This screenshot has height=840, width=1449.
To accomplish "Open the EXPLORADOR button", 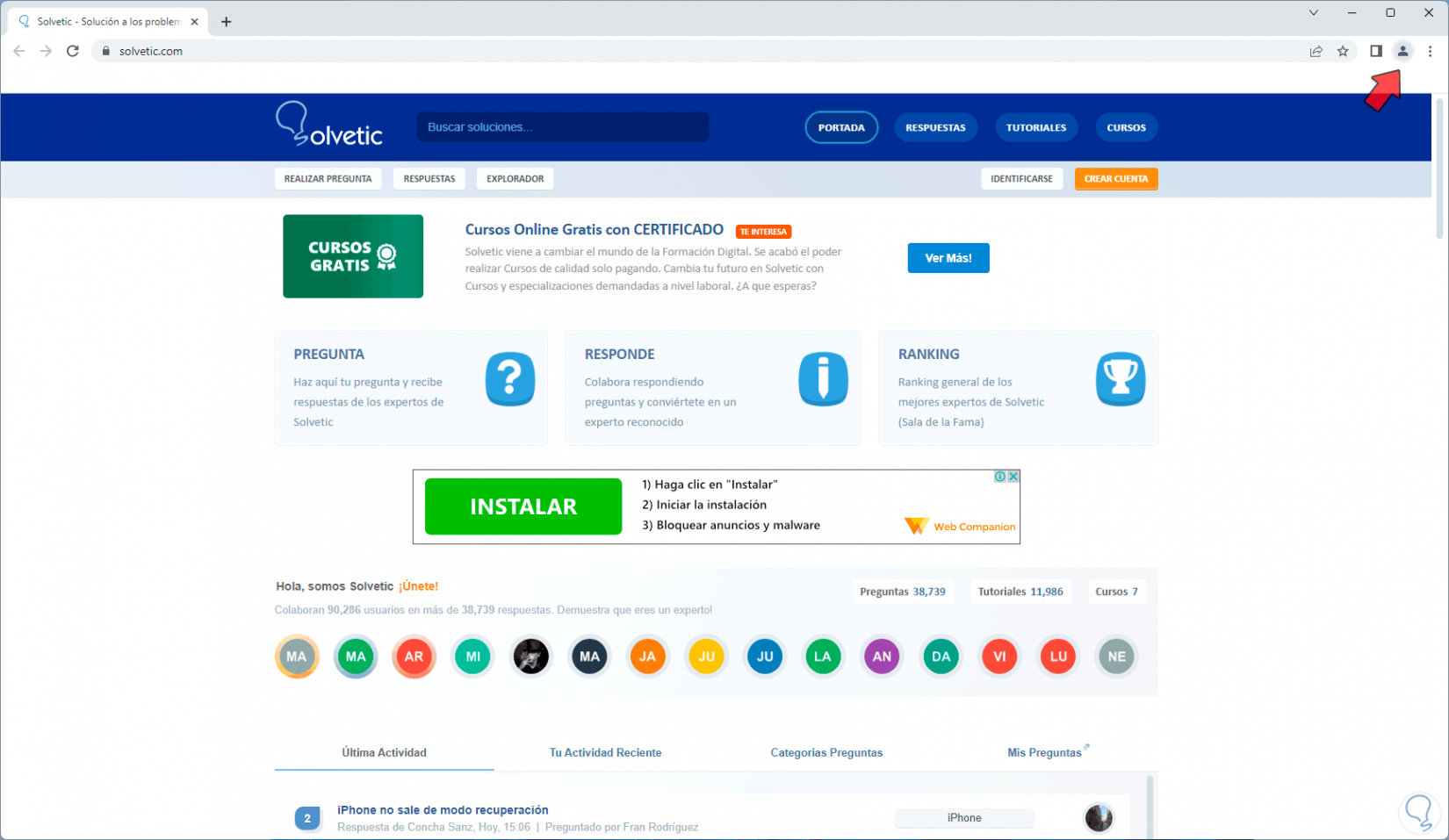I will (515, 179).
